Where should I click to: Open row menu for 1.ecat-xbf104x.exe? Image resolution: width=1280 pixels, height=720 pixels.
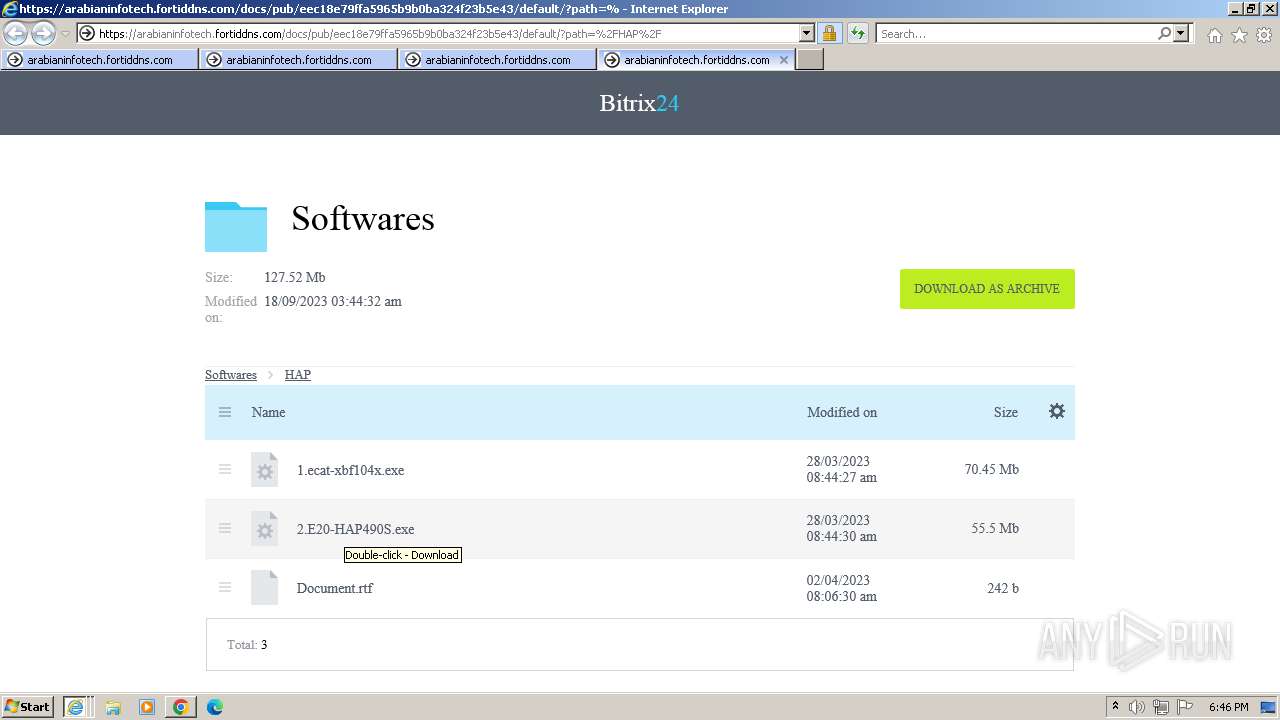(x=225, y=469)
